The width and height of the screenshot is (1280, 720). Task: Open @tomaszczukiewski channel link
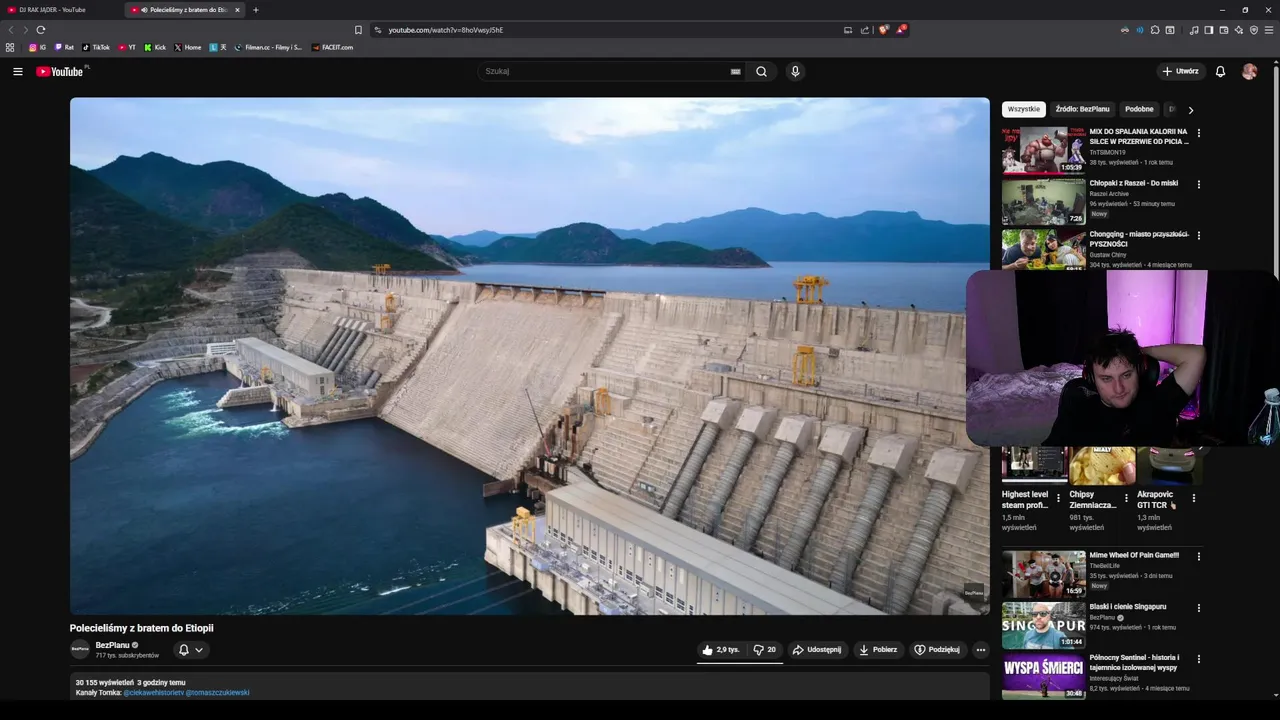pyautogui.click(x=217, y=692)
